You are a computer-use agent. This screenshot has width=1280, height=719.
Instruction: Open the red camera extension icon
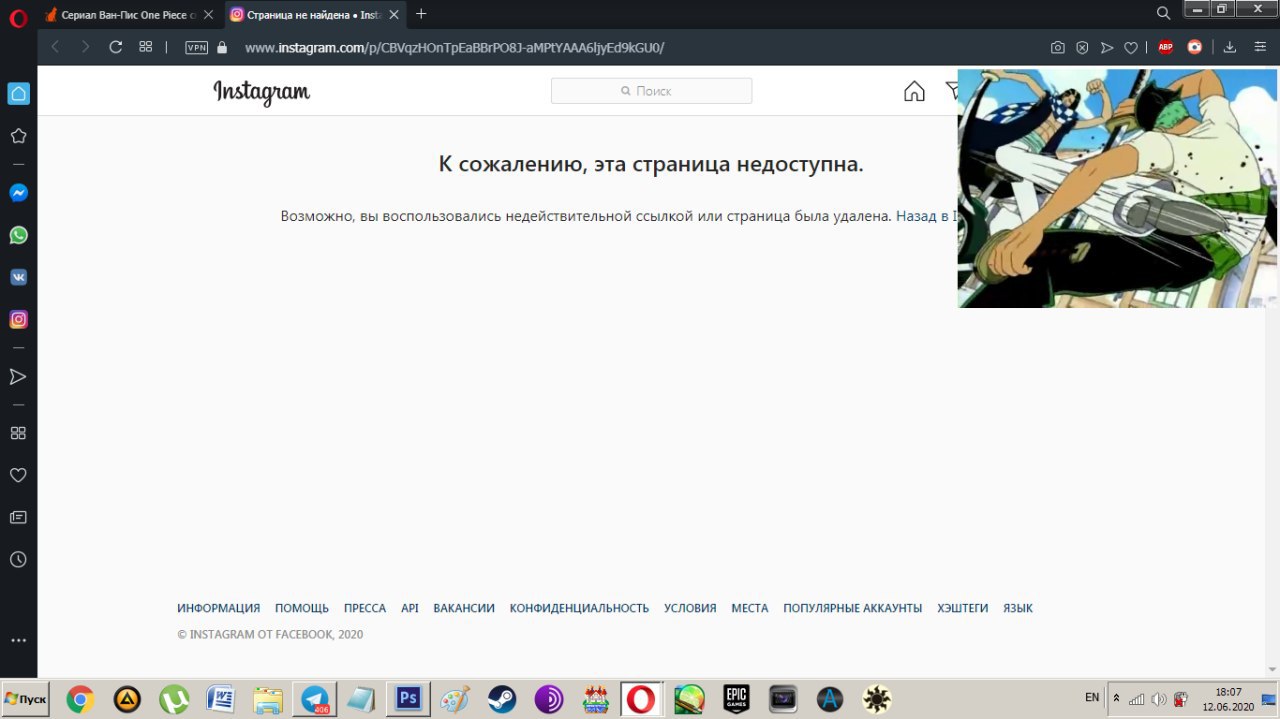point(1194,47)
